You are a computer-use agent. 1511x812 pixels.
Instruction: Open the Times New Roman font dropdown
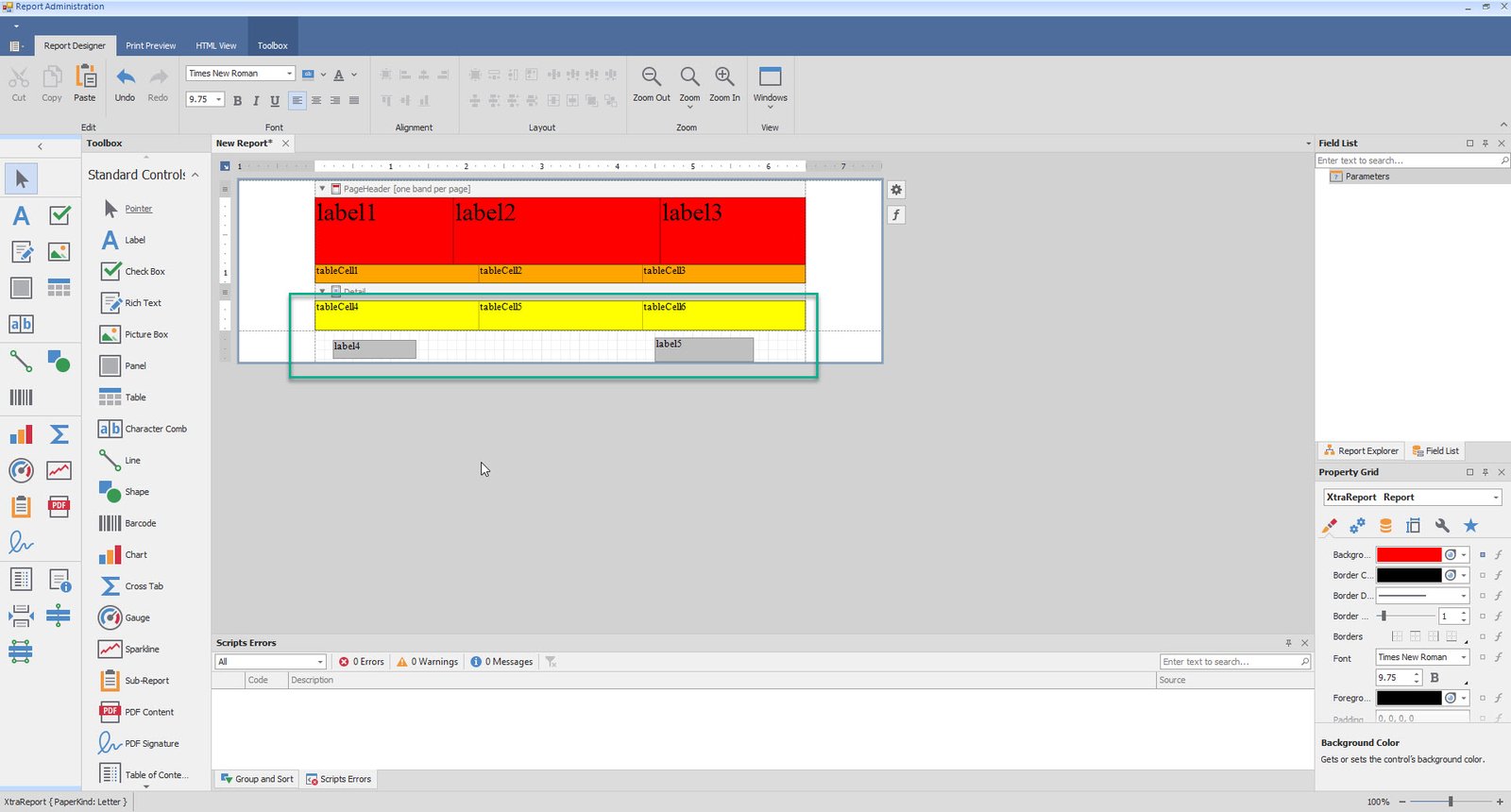(x=289, y=74)
